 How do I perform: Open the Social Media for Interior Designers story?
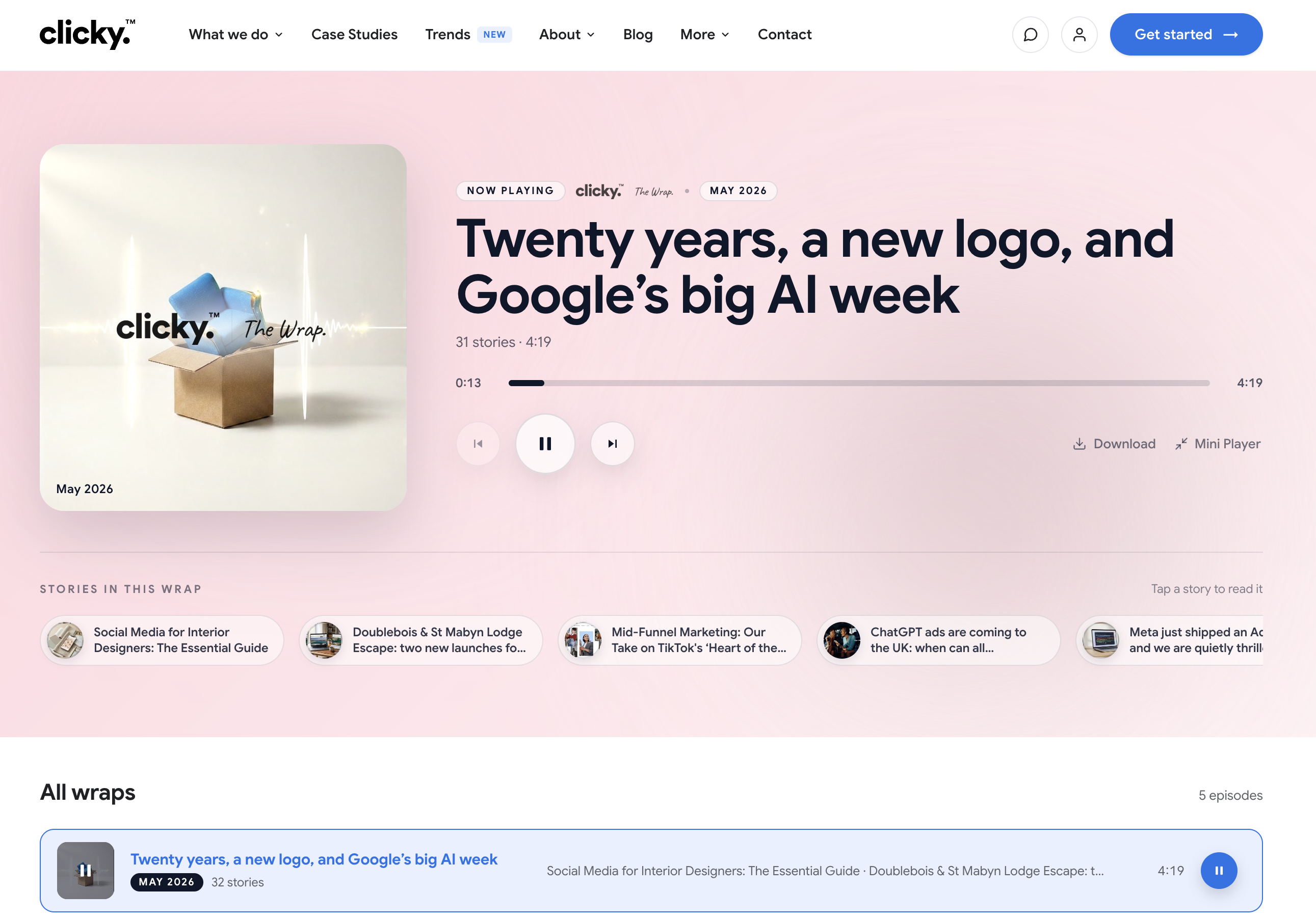pos(162,640)
